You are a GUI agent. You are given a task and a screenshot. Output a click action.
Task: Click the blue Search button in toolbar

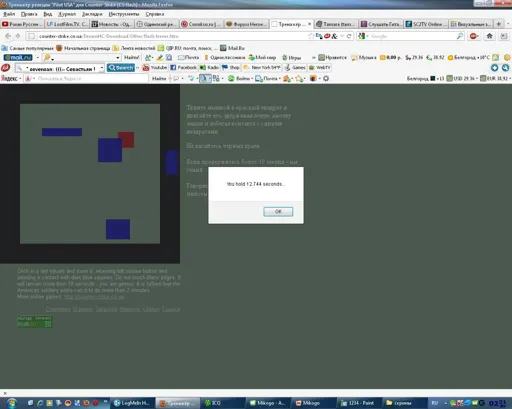click(121, 68)
